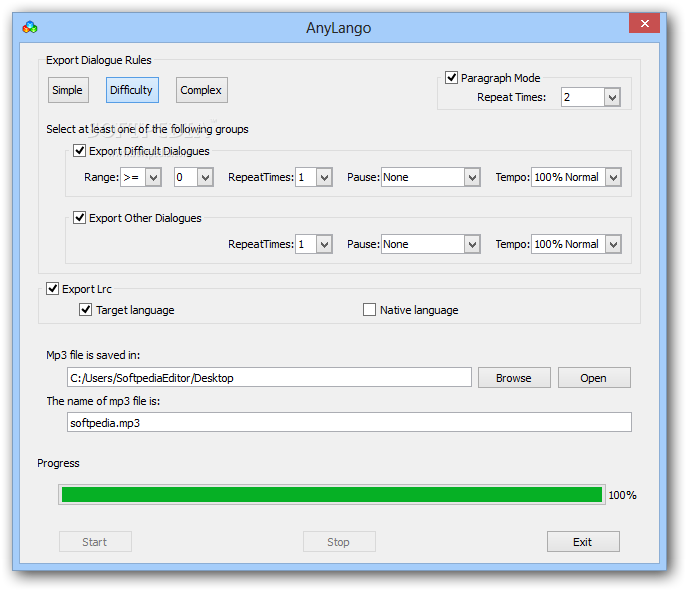Click 'Select at least one of the following groups' text
The width and height of the screenshot is (687, 591).
(147, 129)
